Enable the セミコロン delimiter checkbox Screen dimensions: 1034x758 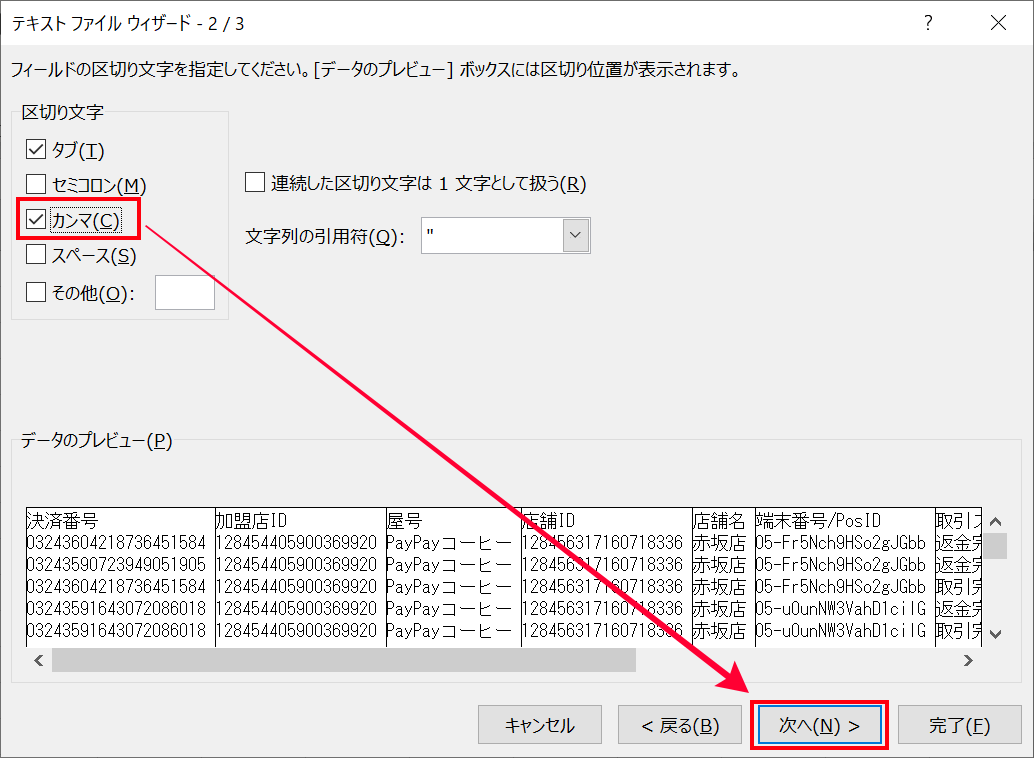pos(37,185)
